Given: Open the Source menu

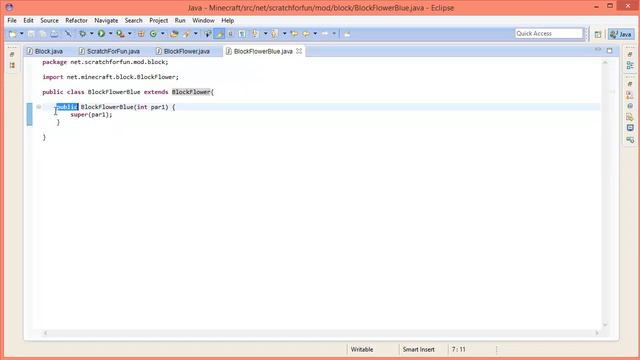Looking at the screenshot, I should click(x=49, y=20).
